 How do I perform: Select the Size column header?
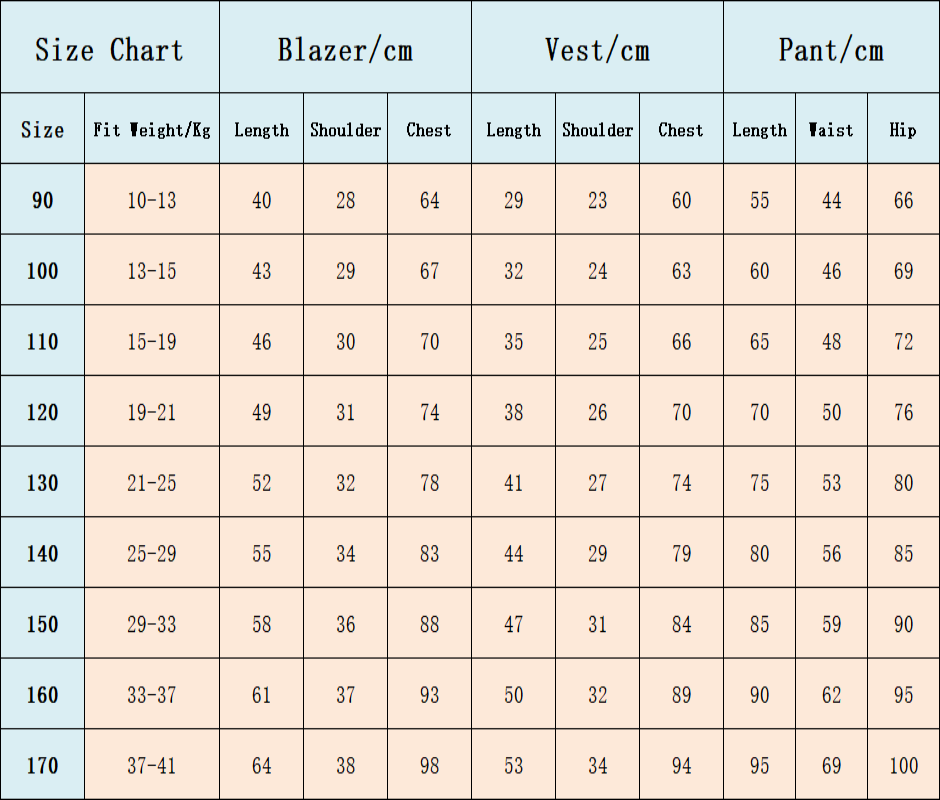tap(43, 128)
